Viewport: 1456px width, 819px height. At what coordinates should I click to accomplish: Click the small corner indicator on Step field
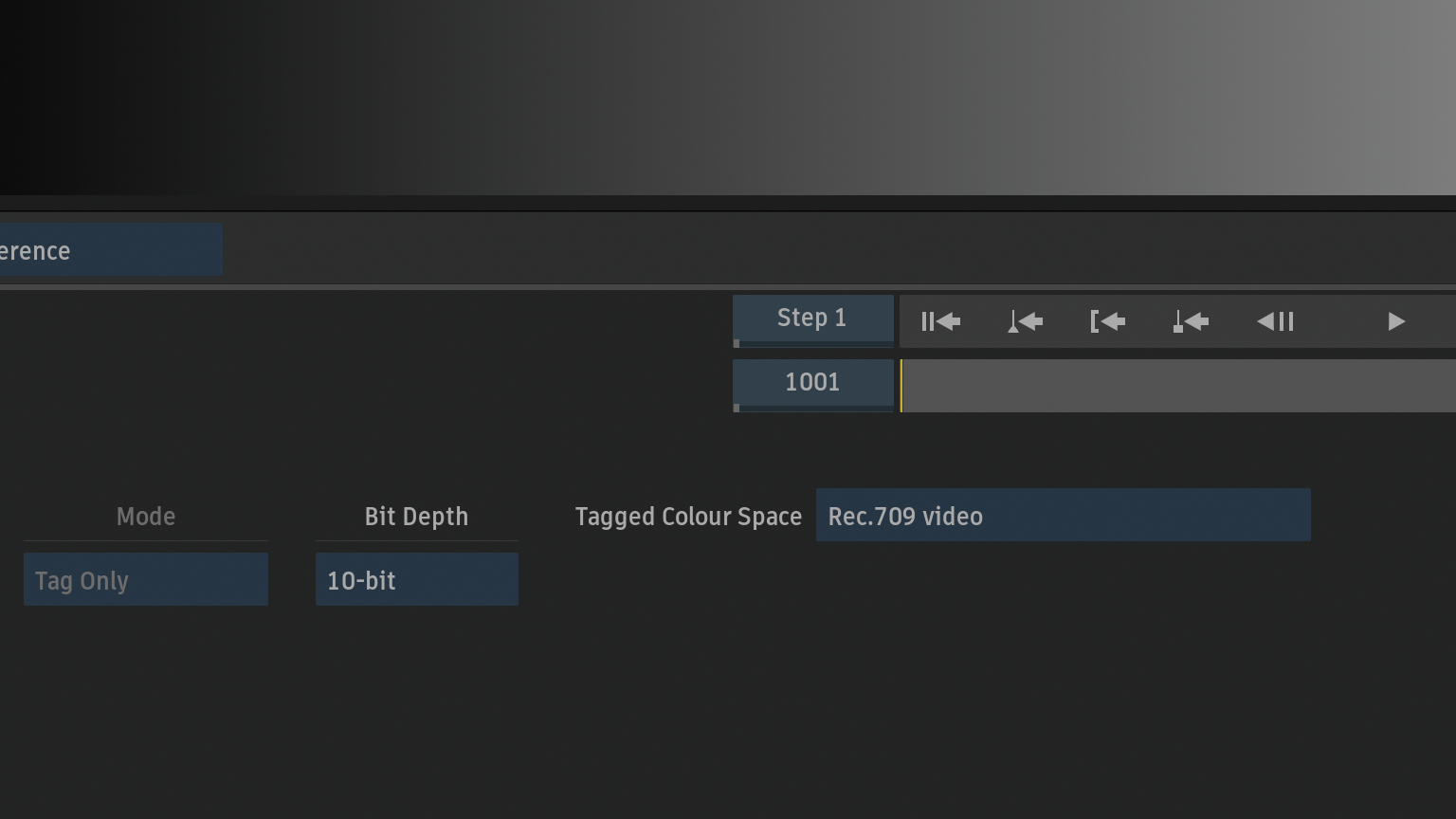pyautogui.click(x=737, y=343)
